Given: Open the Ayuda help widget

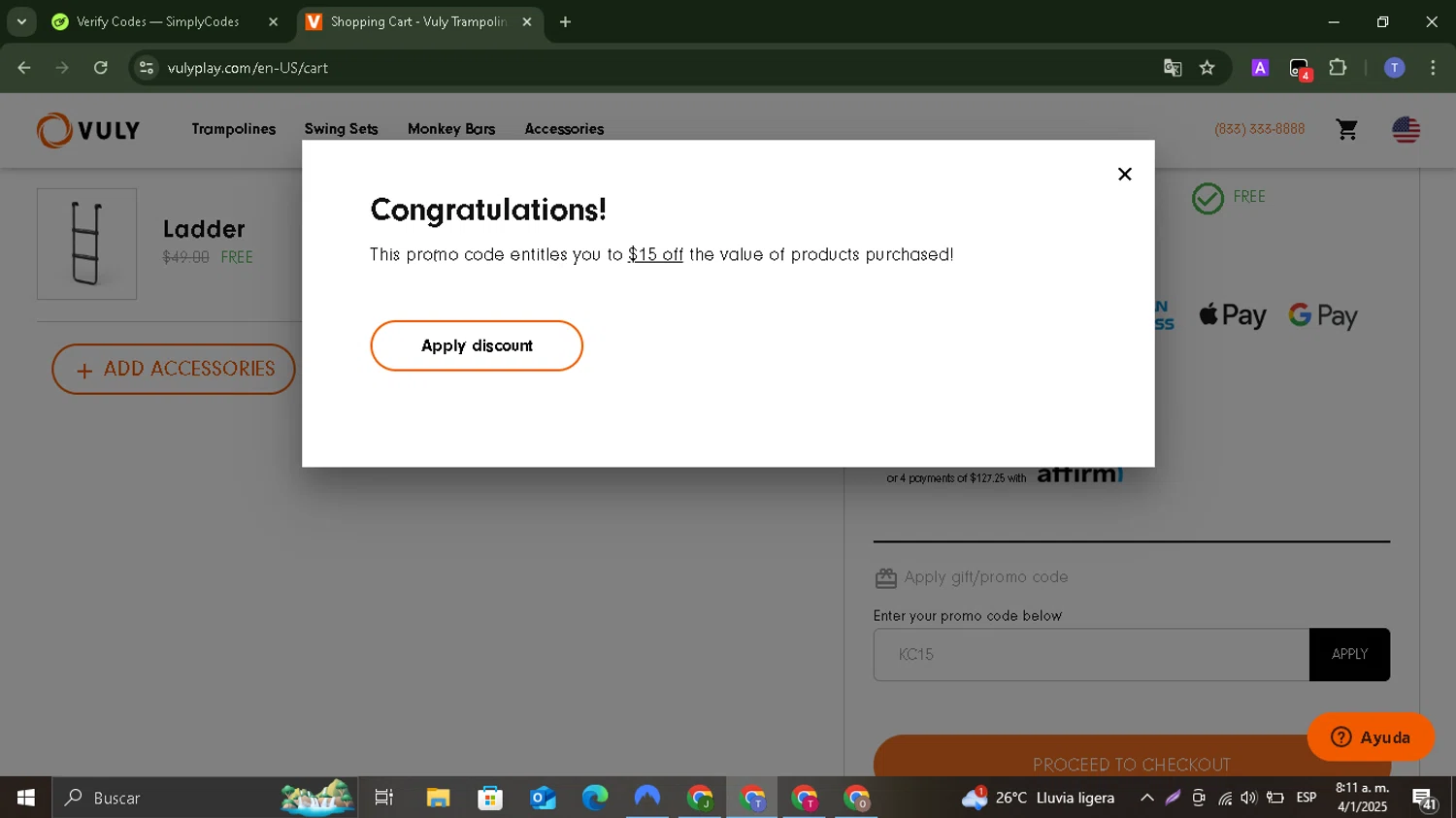Looking at the screenshot, I should click(1370, 737).
